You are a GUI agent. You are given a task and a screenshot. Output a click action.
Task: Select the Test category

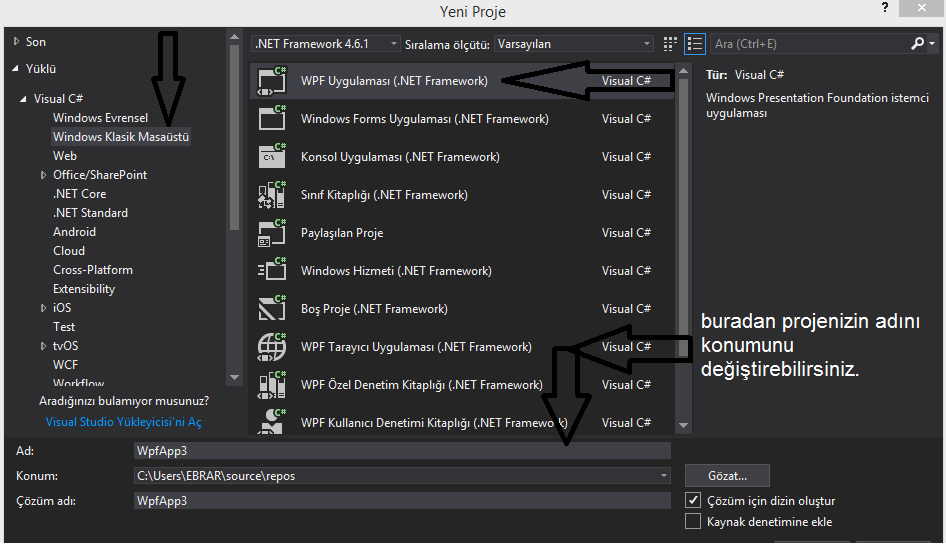64,327
